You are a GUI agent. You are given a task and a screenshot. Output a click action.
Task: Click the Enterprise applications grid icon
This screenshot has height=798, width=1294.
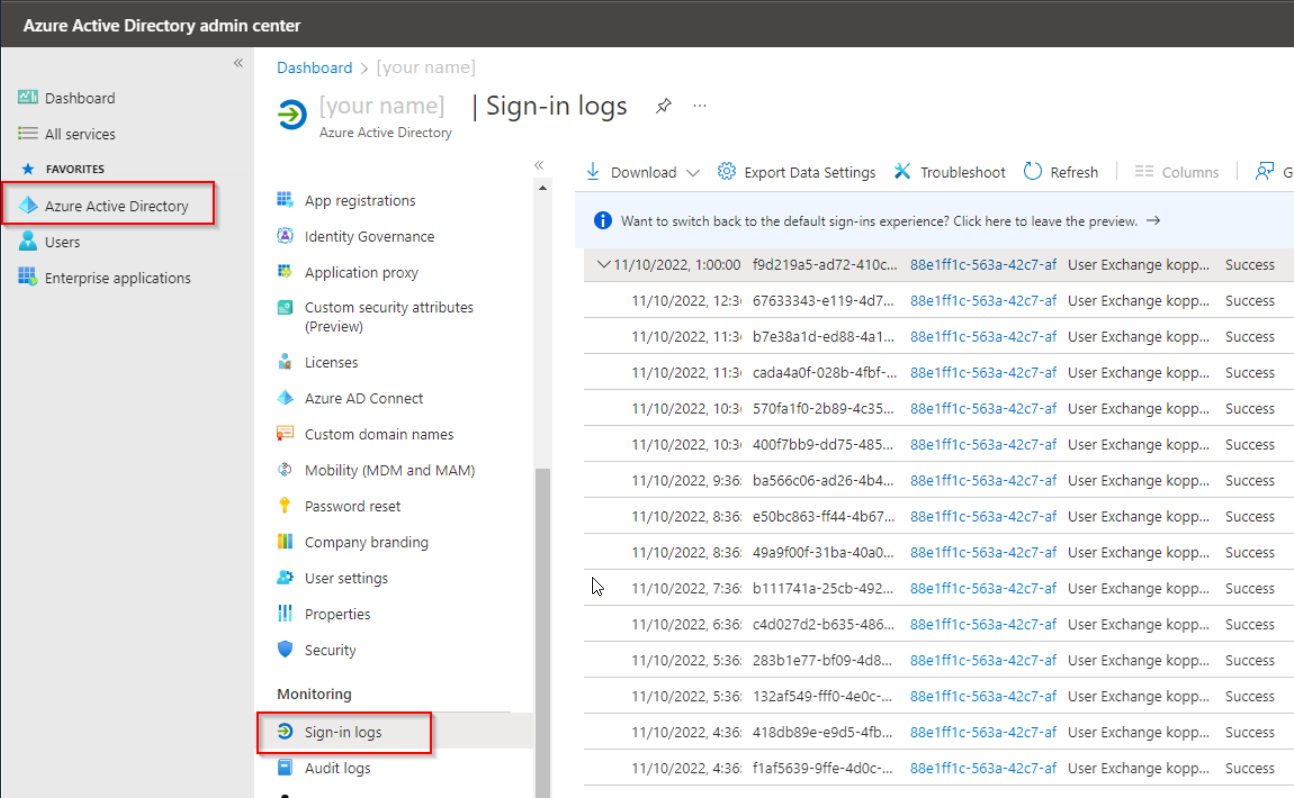click(28, 277)
